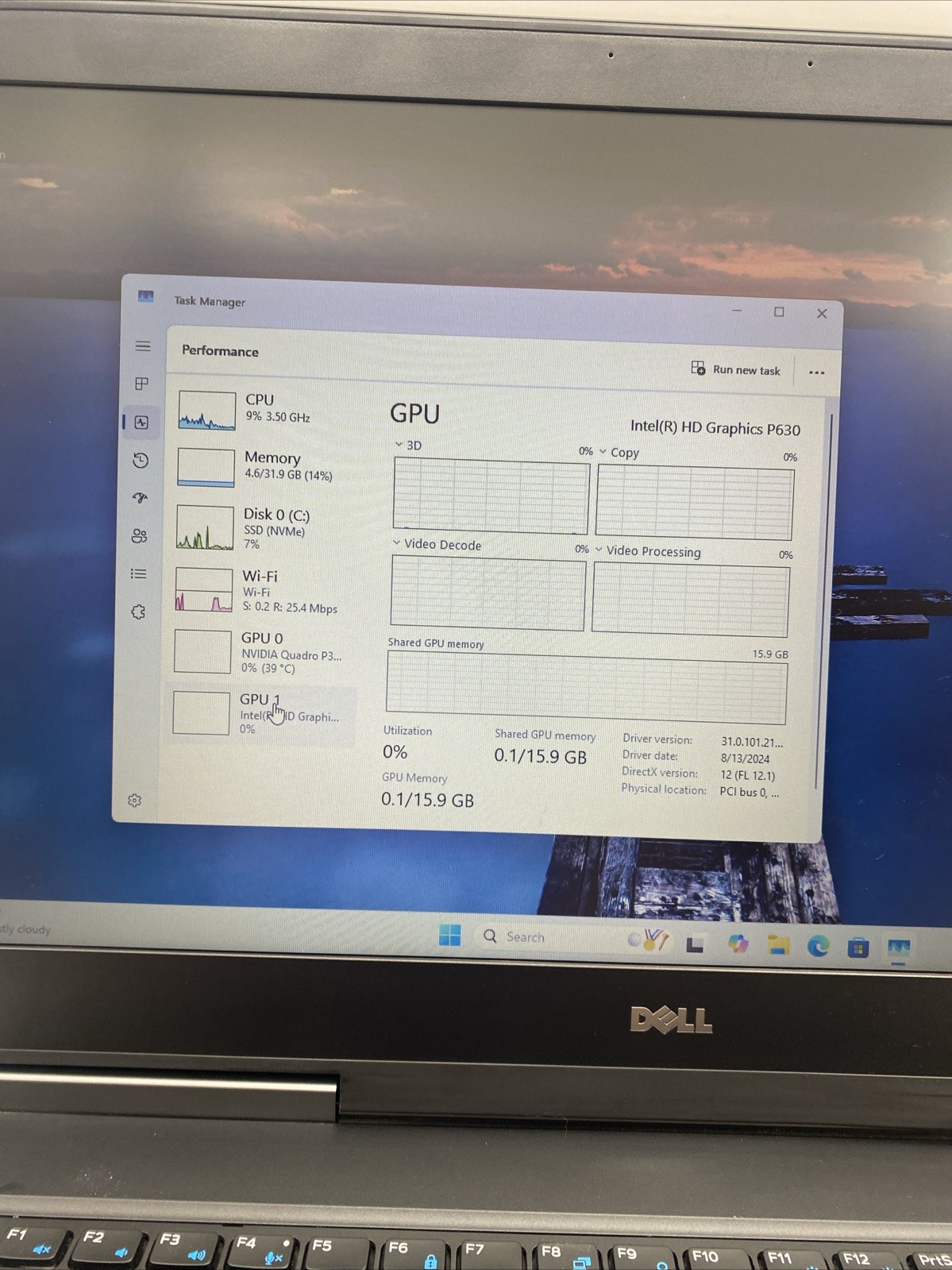This screenshot has height=1270, width=952.
Task: Select GPU 1 Intel HD Graphics entry
Action: (x=260, y=714)
